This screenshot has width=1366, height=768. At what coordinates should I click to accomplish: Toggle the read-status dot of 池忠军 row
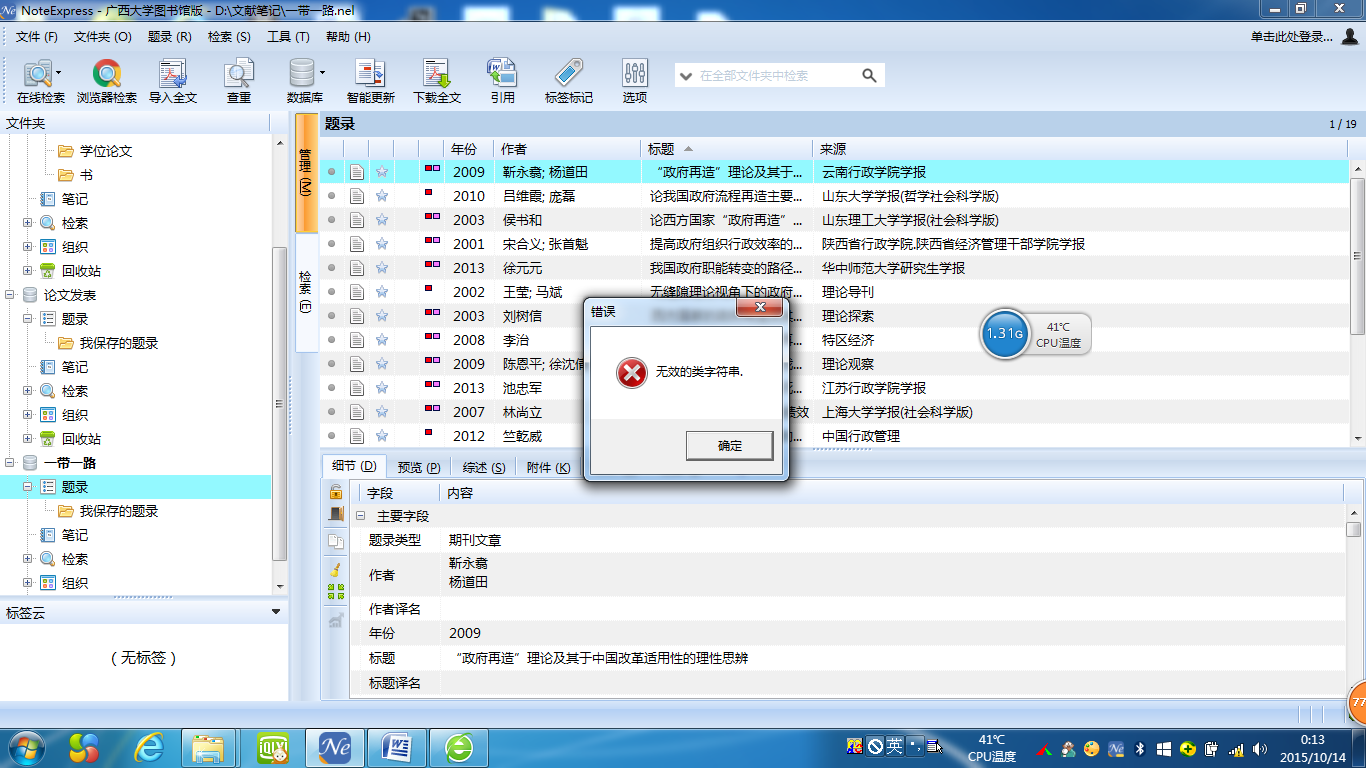[332, 388]
